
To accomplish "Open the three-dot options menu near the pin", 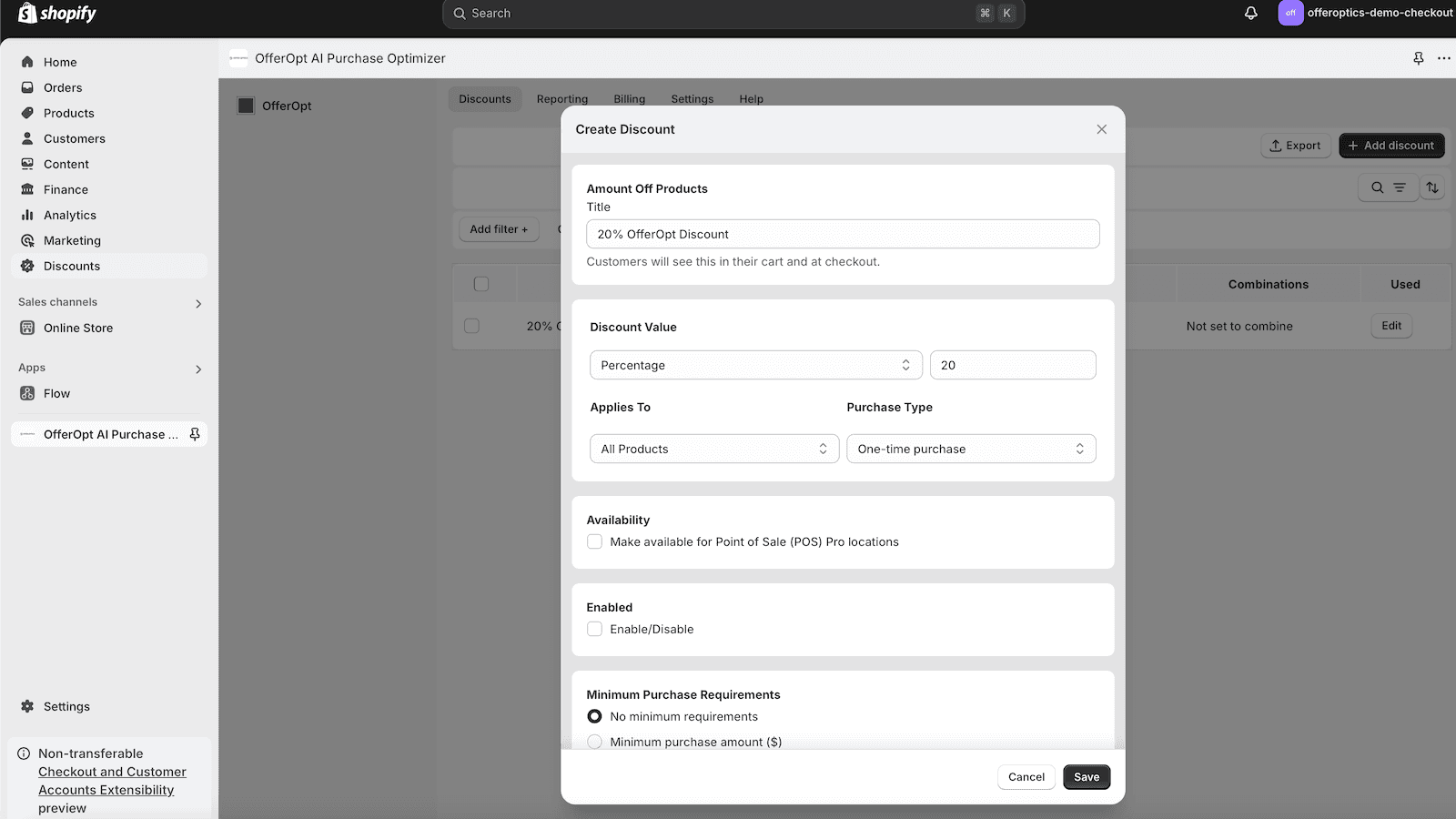I will tap(1442, 57).
